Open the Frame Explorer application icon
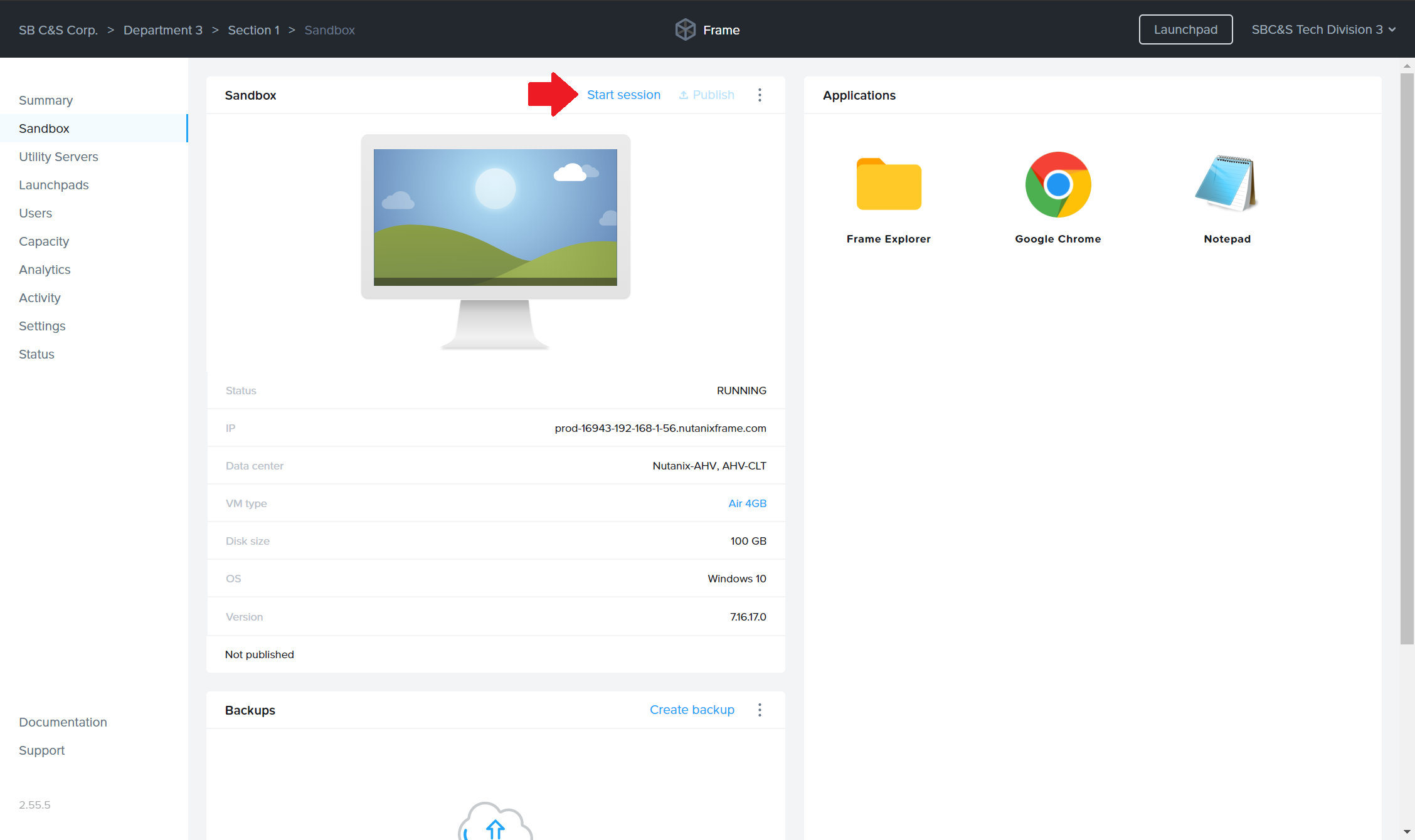The width and height of the screenshot is (1415, 840). coord(889,184)
